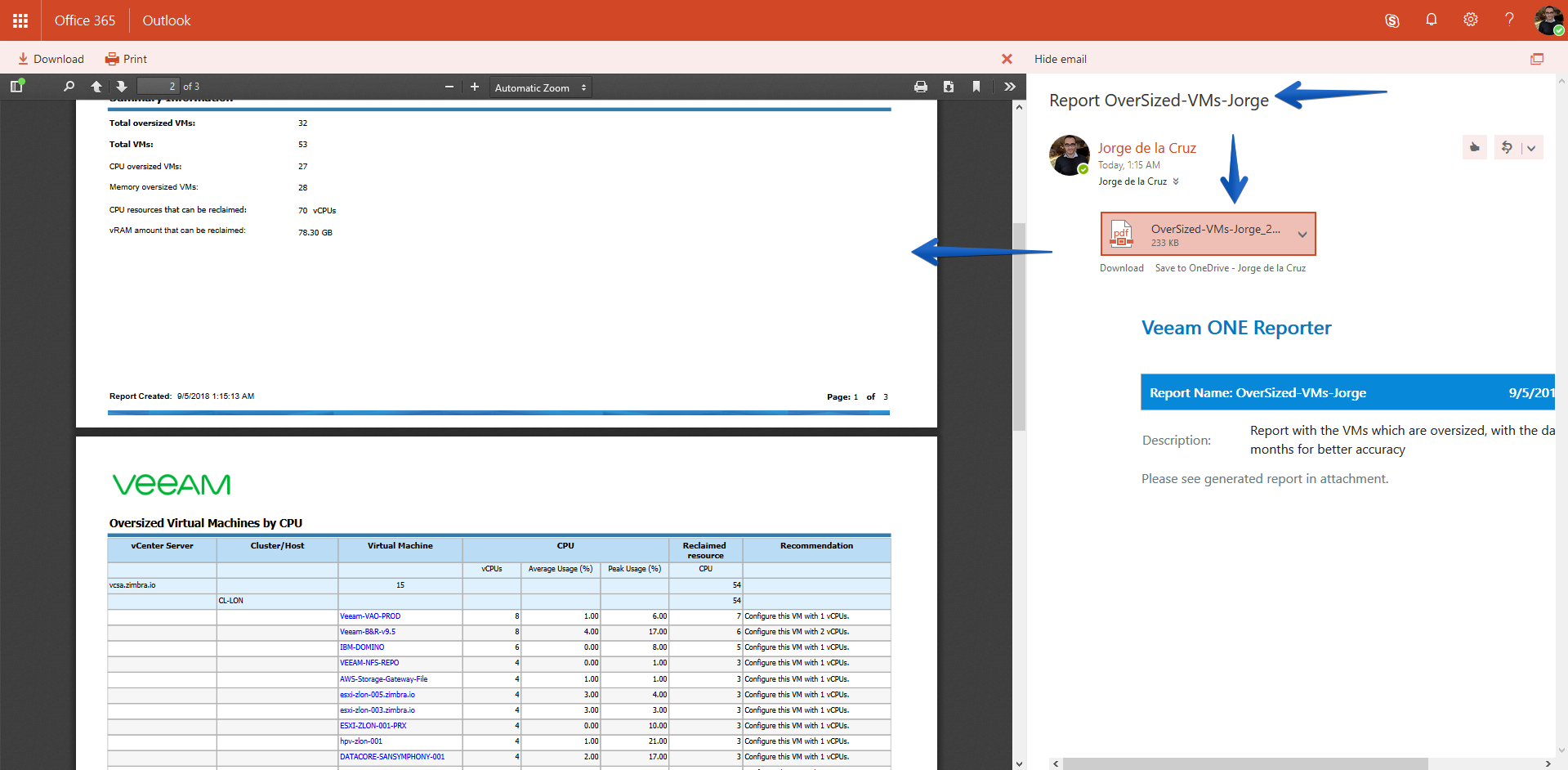
Task: Click the Report Name: OverSized-VMs-Jorge banner
Action: (1347, 392)
